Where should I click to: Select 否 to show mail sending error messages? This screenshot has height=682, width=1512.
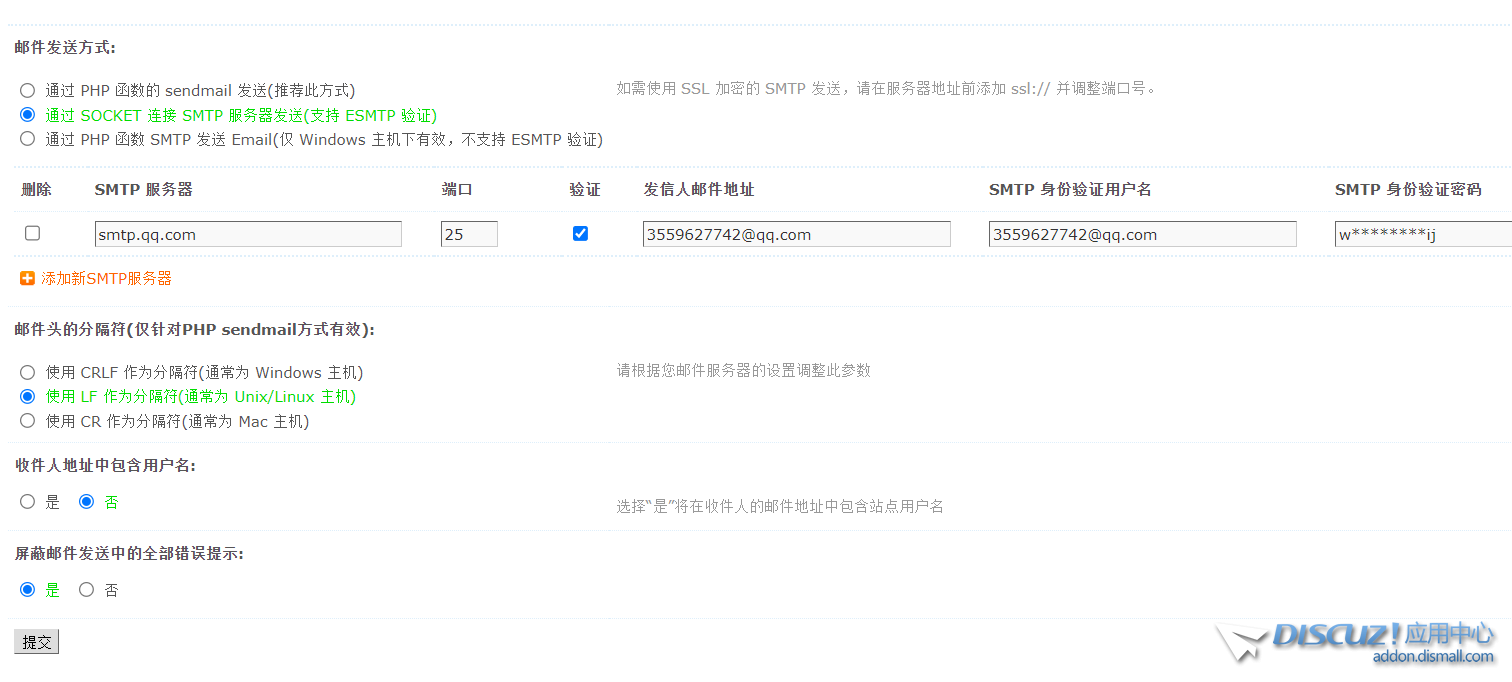86,590
